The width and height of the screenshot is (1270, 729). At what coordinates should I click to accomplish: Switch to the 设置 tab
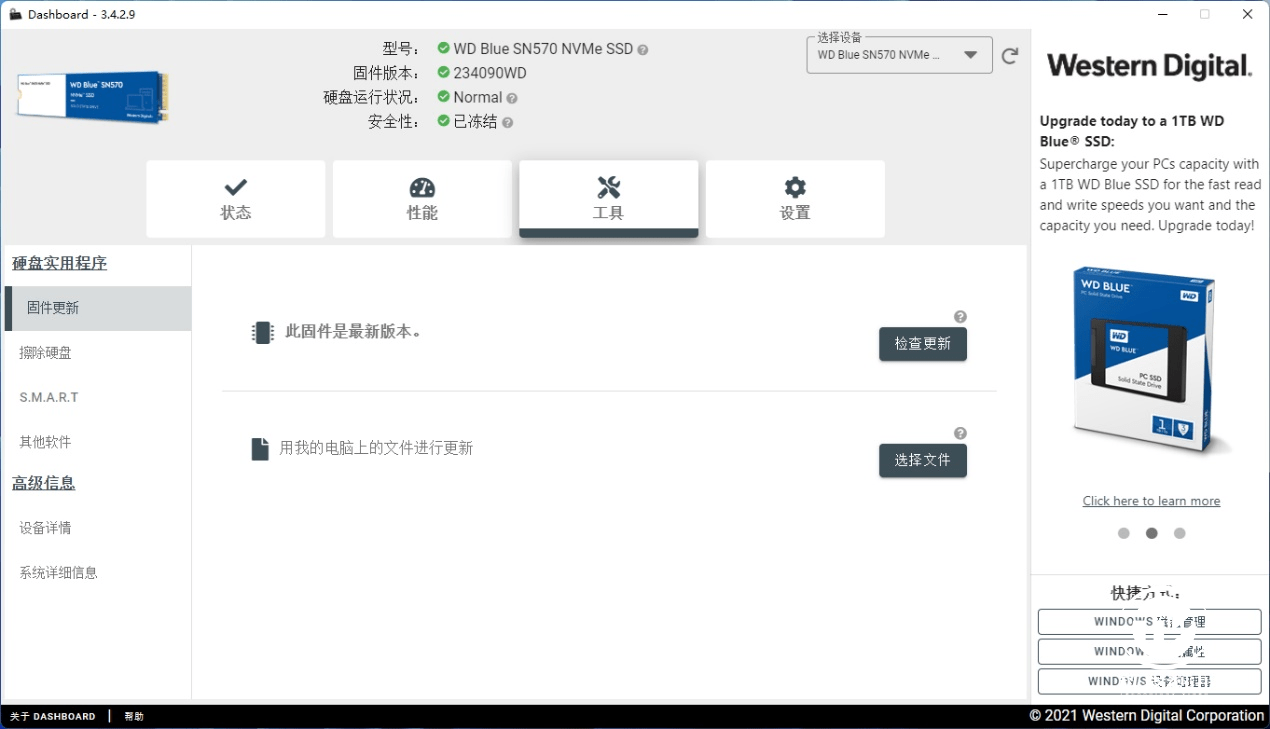(794, 198)
